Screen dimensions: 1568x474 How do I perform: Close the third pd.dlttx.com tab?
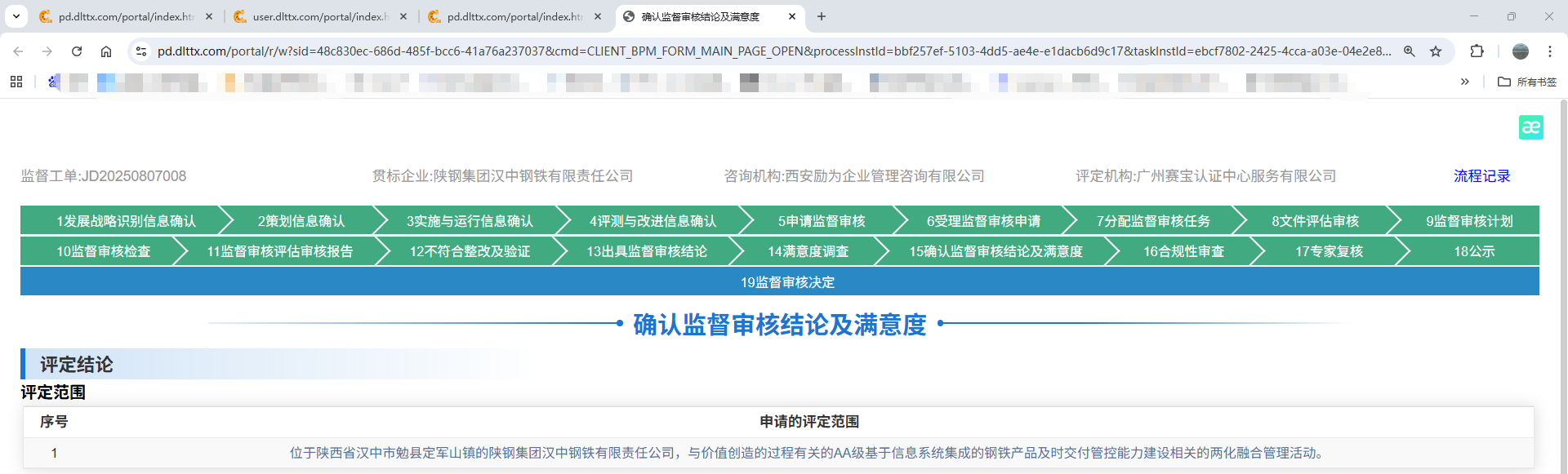(598, 16)
